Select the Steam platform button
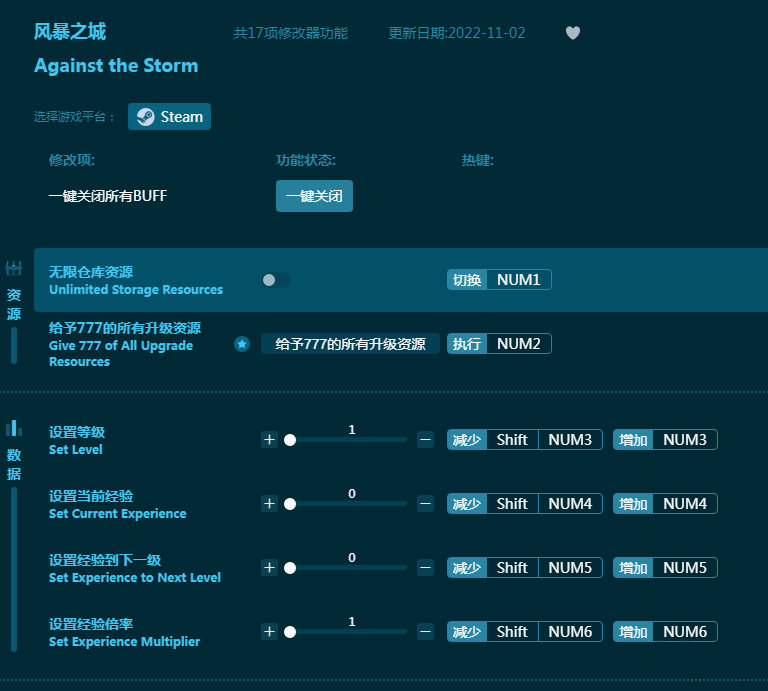This screenshot has width=768, height=691. tap(169, 117)
